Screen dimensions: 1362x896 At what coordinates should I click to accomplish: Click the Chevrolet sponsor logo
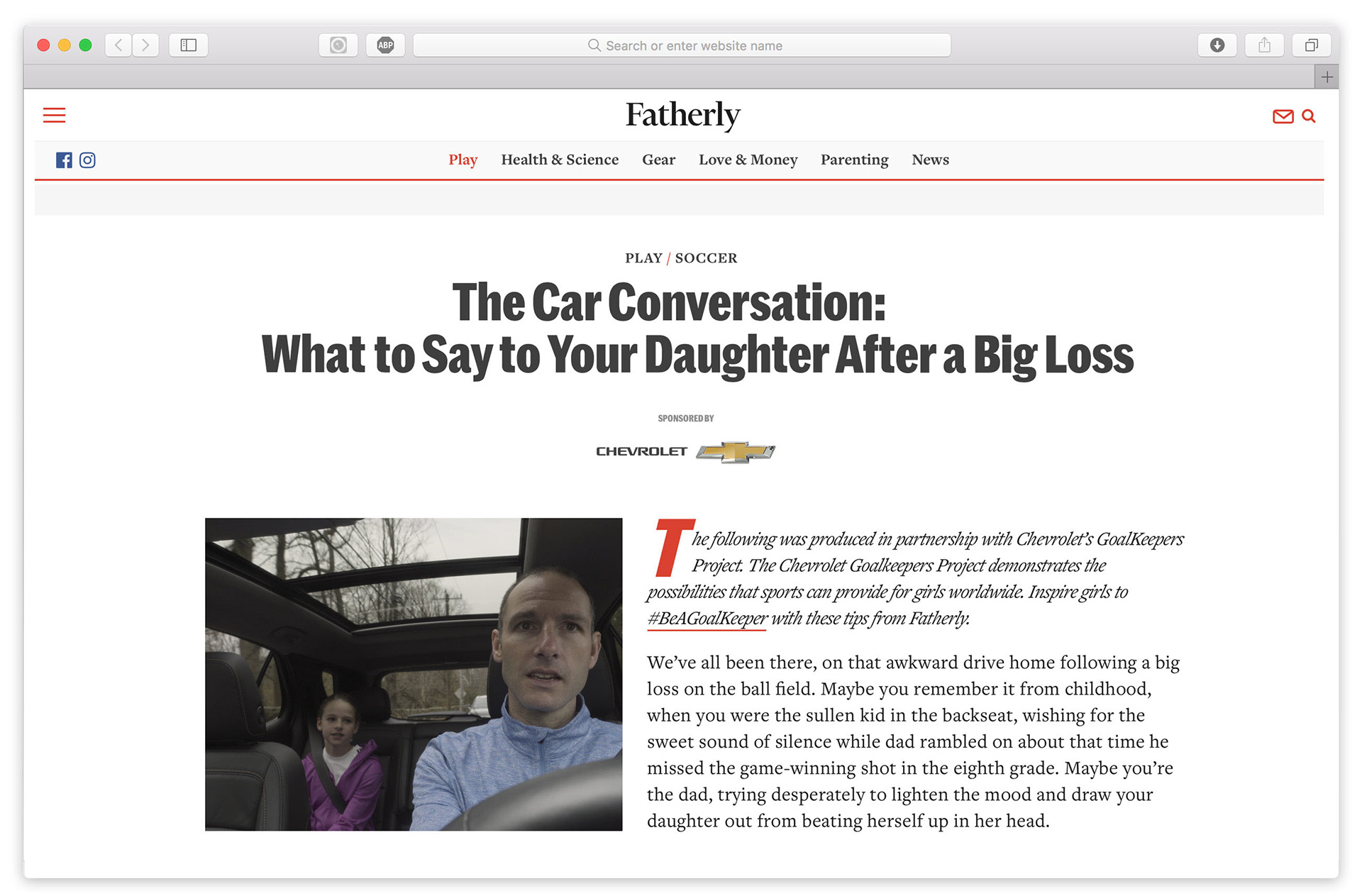[685, 451]
